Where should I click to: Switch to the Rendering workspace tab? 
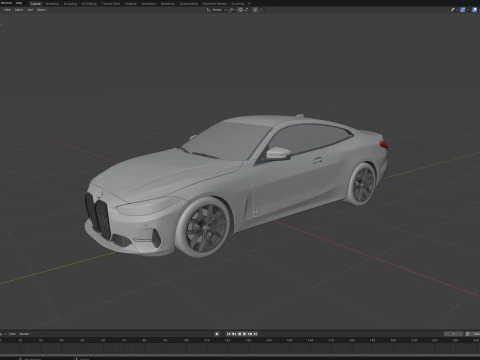pos(167,4)
